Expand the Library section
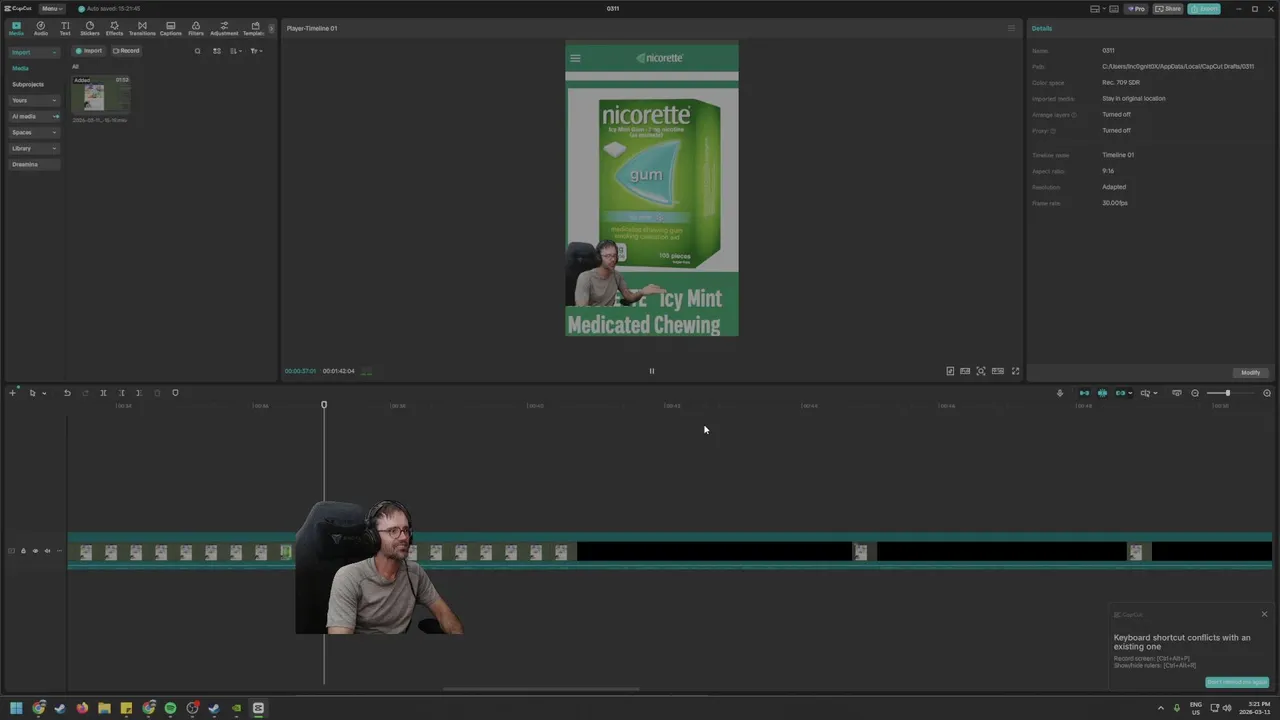The height and width of the screenshot is (720, 1280). click(x=34, y=148)
